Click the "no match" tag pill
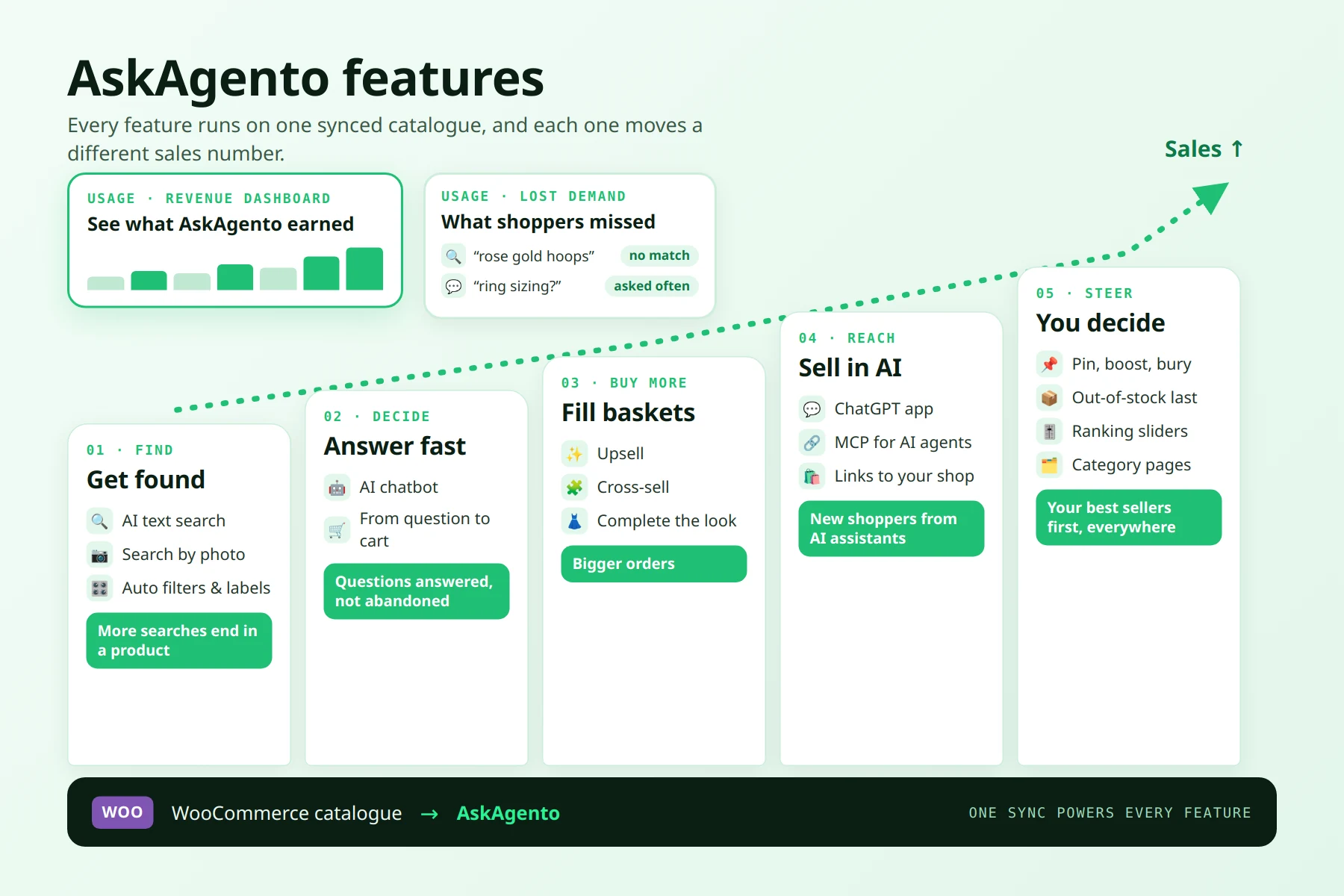Image resolution: width=1344 pixels, height=896 pixels. point(659,255)
